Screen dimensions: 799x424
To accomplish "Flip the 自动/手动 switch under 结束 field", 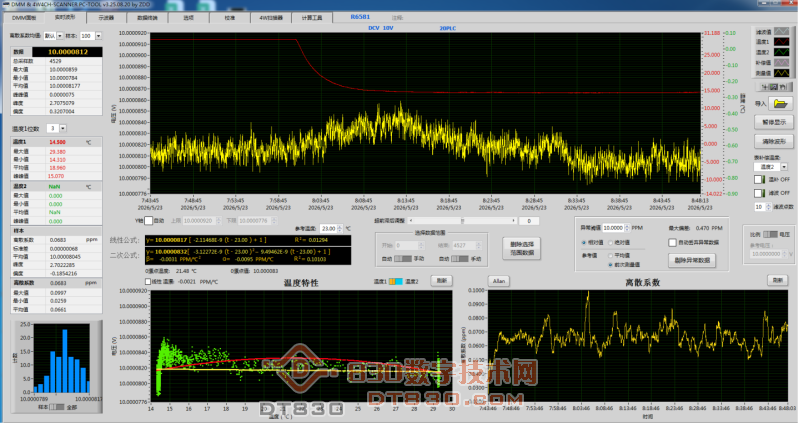I will click(x=460, y=259).
